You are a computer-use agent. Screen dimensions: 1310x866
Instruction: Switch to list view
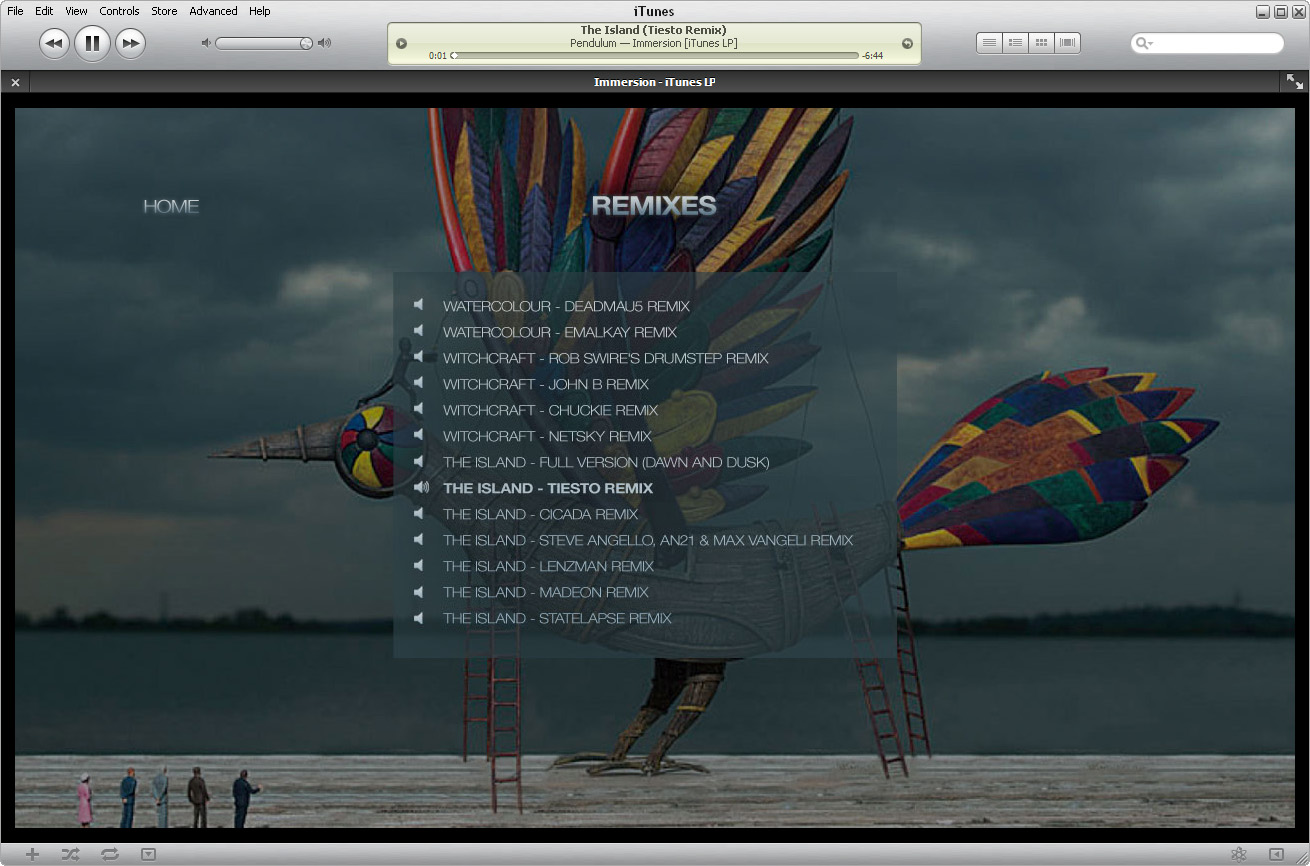point(989,43)
